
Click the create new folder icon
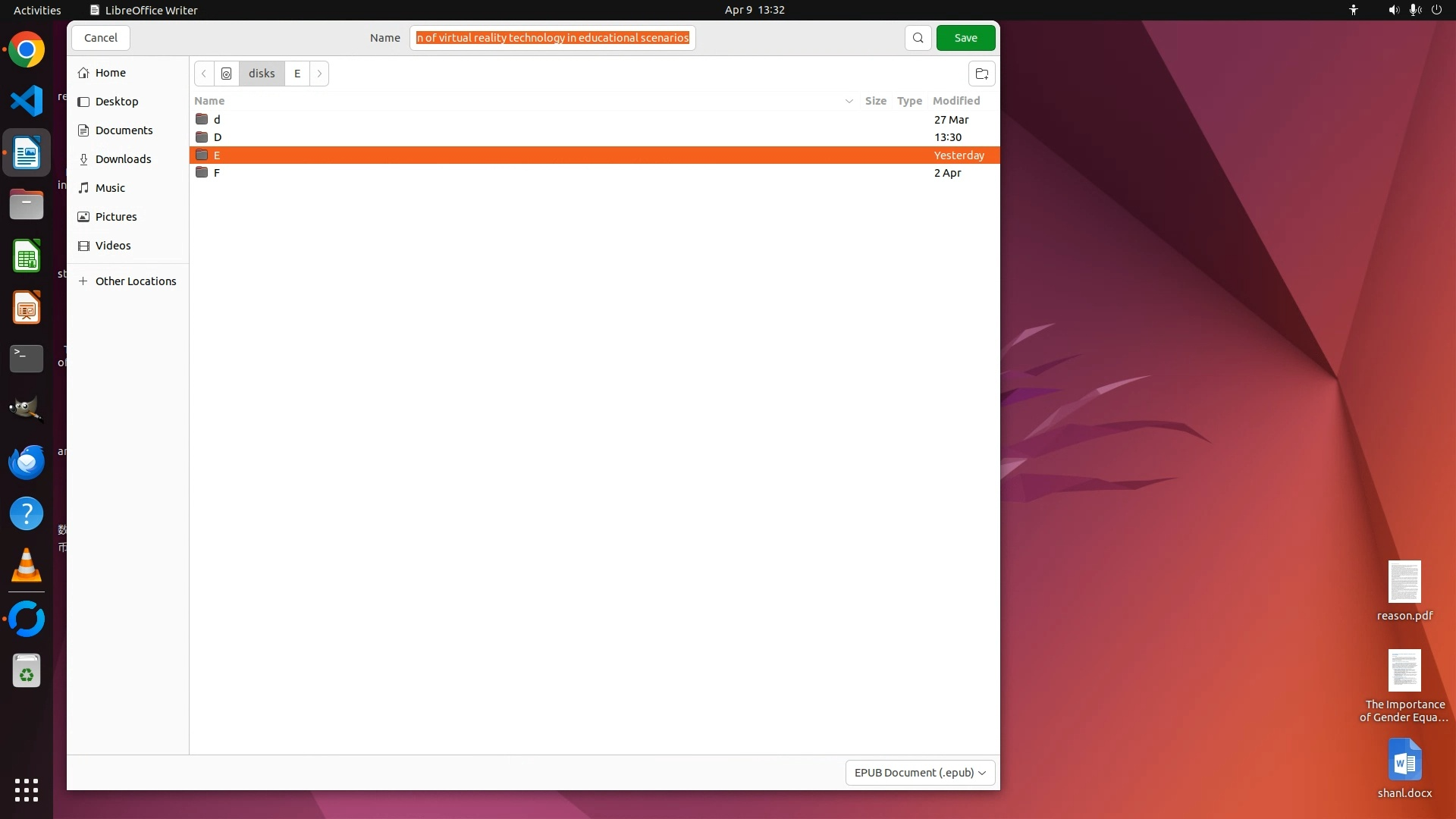981,74
